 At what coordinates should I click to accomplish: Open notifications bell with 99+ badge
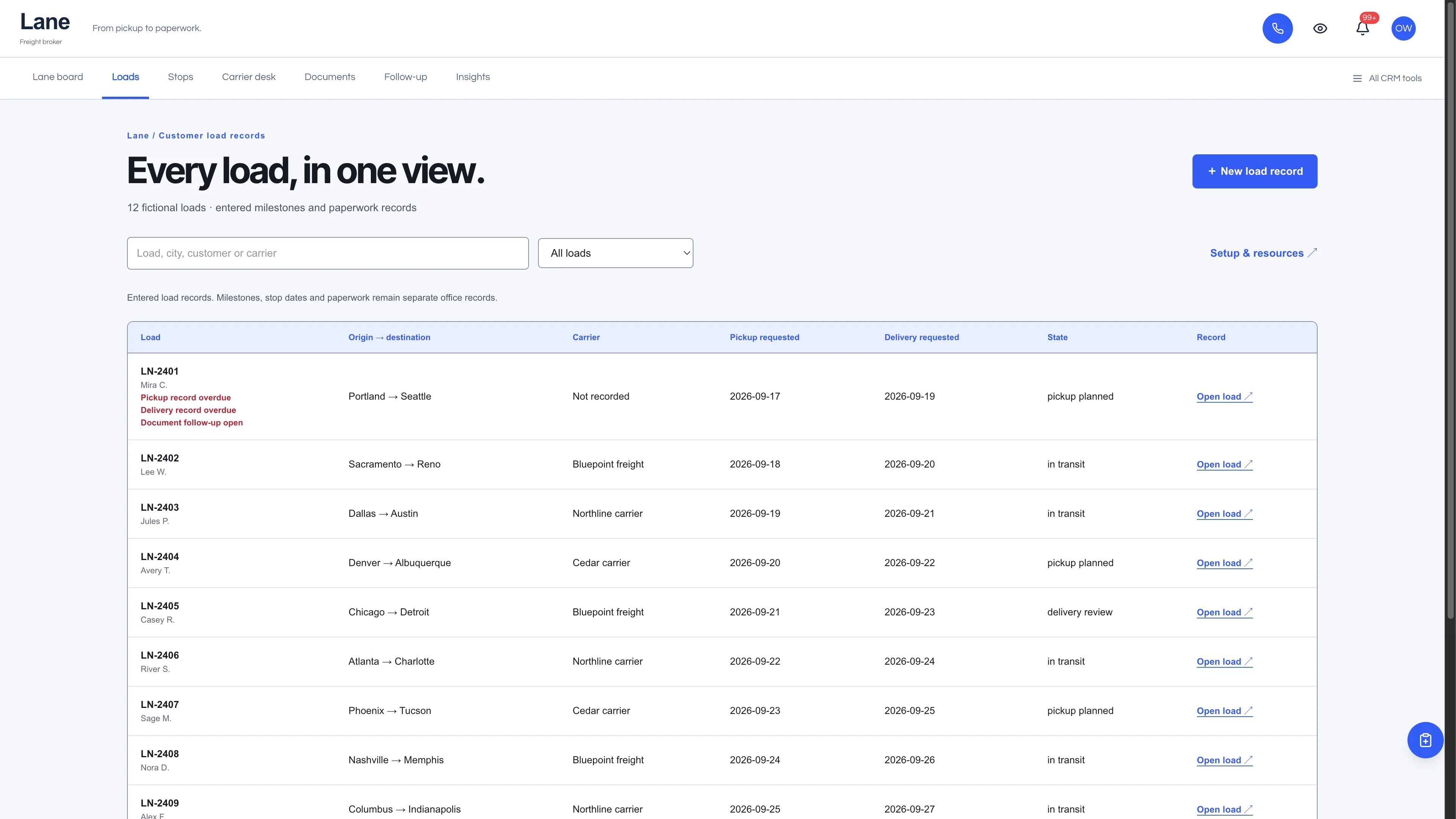click(x=1363, y=28)
